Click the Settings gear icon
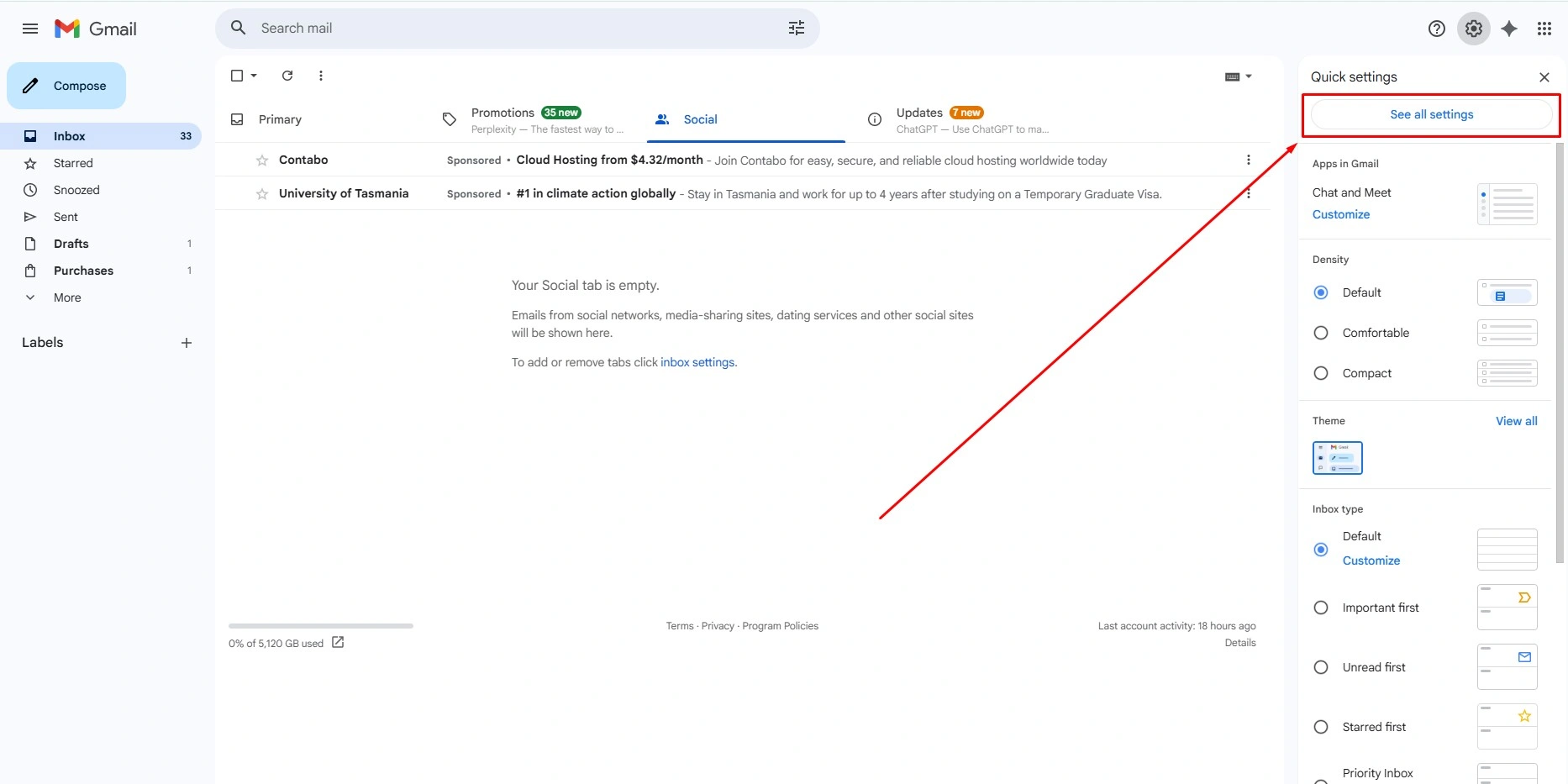The width and height of the screenshot is (1568, 784). click(x=1474, y=29)
